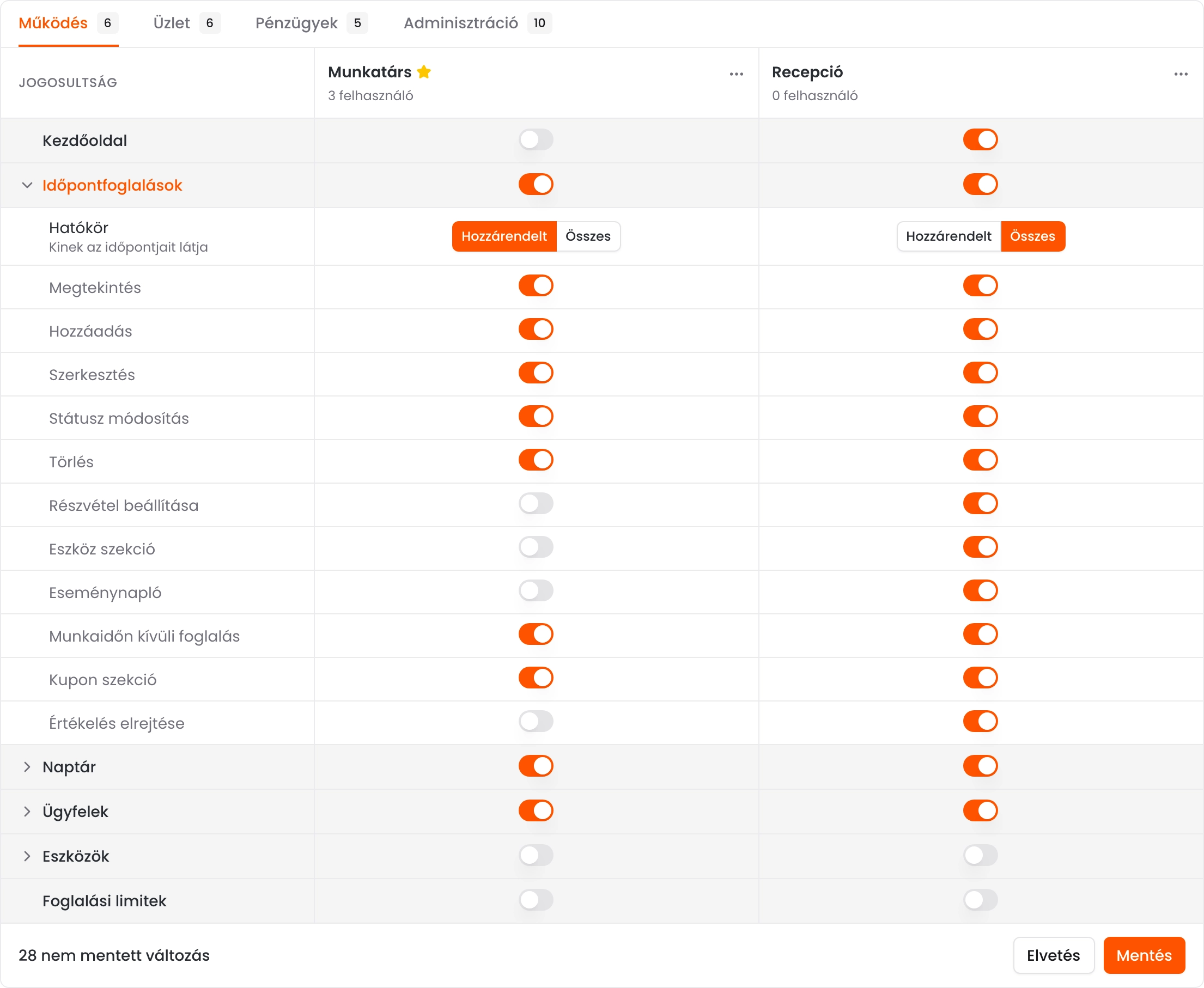Expand the Naptár permission group
Viewport: 1204px width, 988px height.
[27, 767]
